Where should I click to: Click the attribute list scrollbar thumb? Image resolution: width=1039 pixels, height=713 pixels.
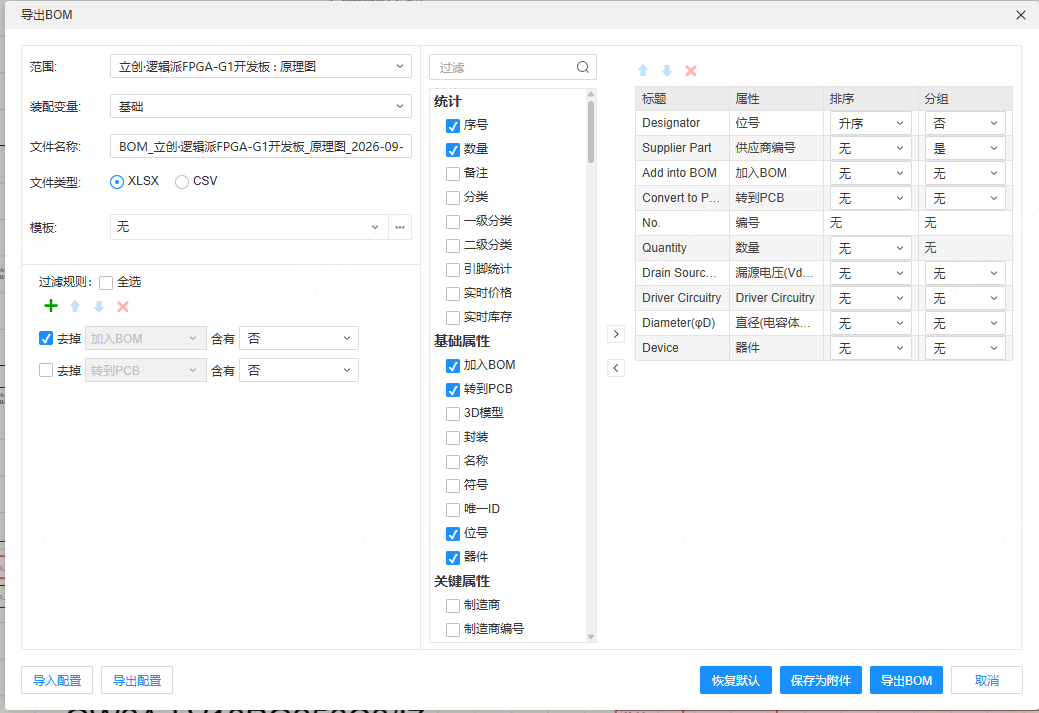tap(590, 131)
